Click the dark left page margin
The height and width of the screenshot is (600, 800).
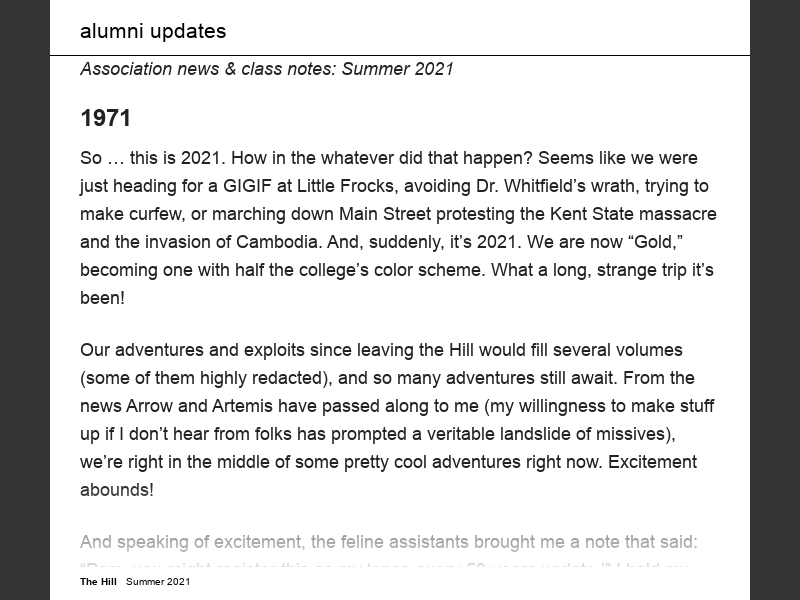24,300
